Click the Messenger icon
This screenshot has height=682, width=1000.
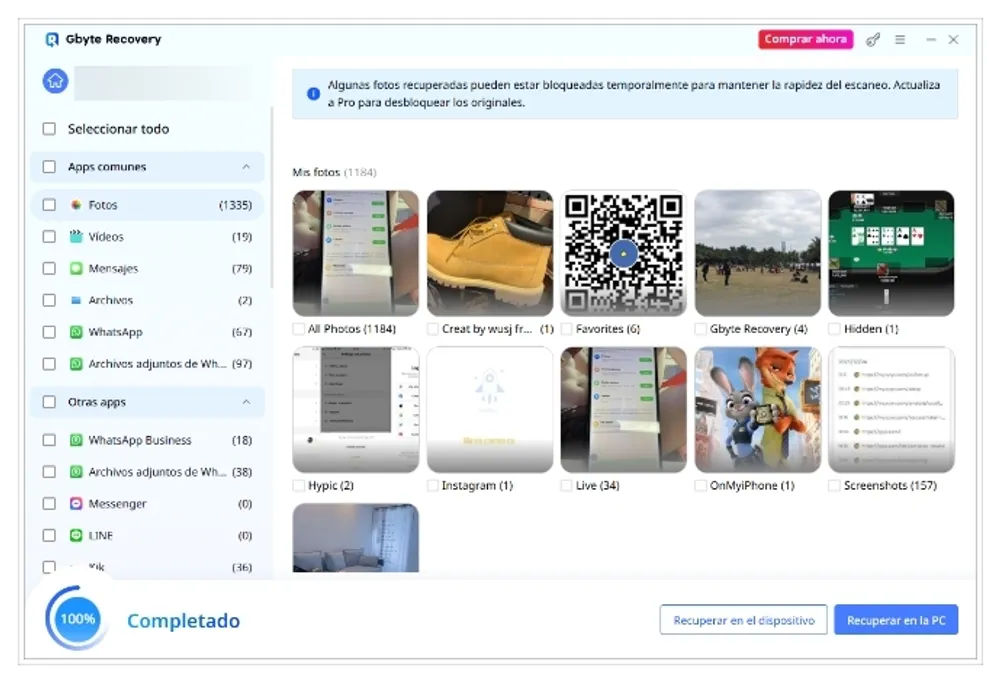pyautogui.click(x=76, y=503)
